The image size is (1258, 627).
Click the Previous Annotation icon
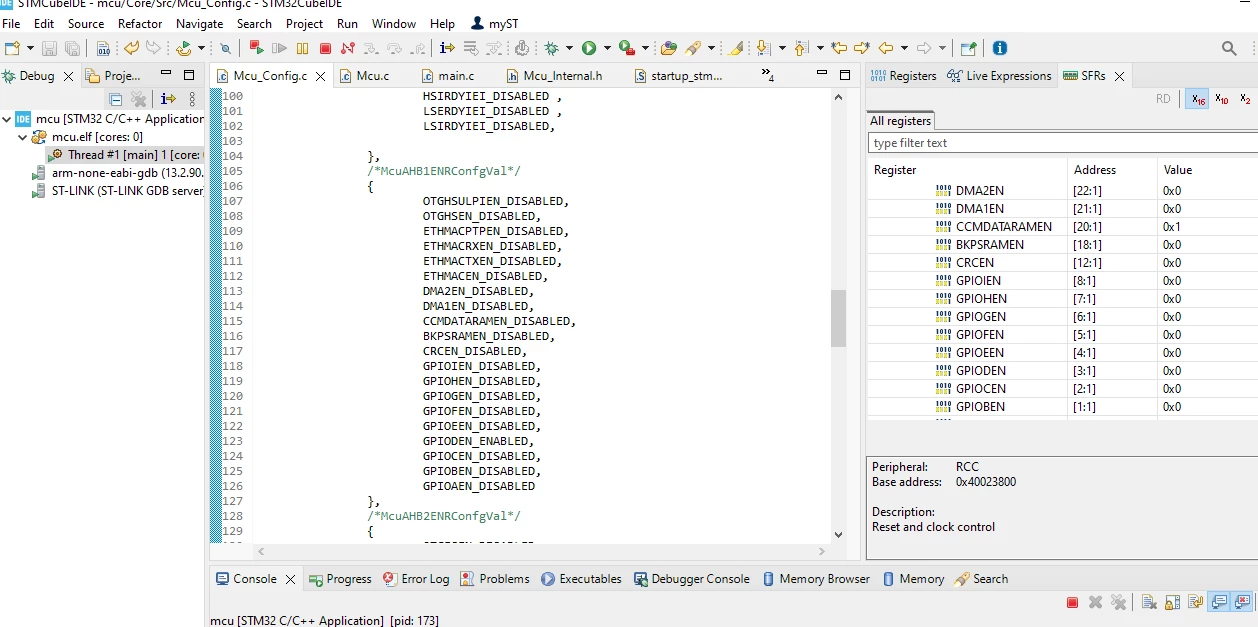pyautogui.click(x=801, y=48)
